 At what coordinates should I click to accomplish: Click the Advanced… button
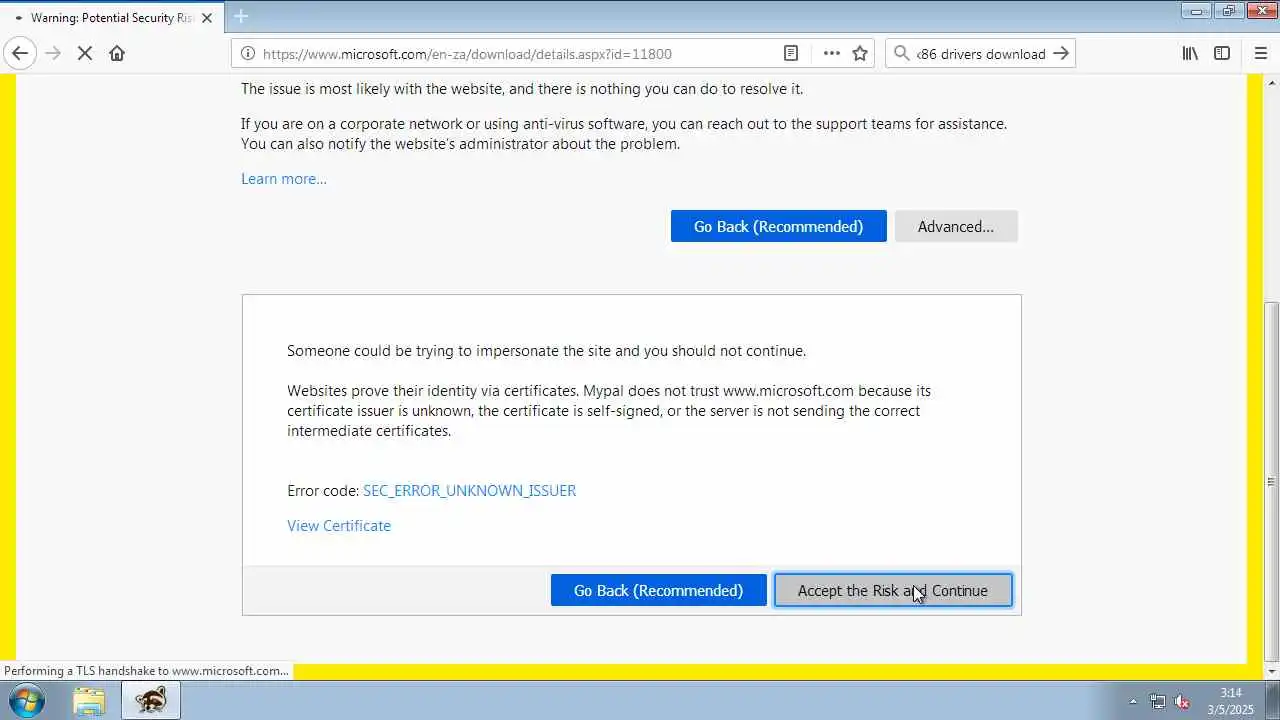pyautogui.click(x=956, y=226)
